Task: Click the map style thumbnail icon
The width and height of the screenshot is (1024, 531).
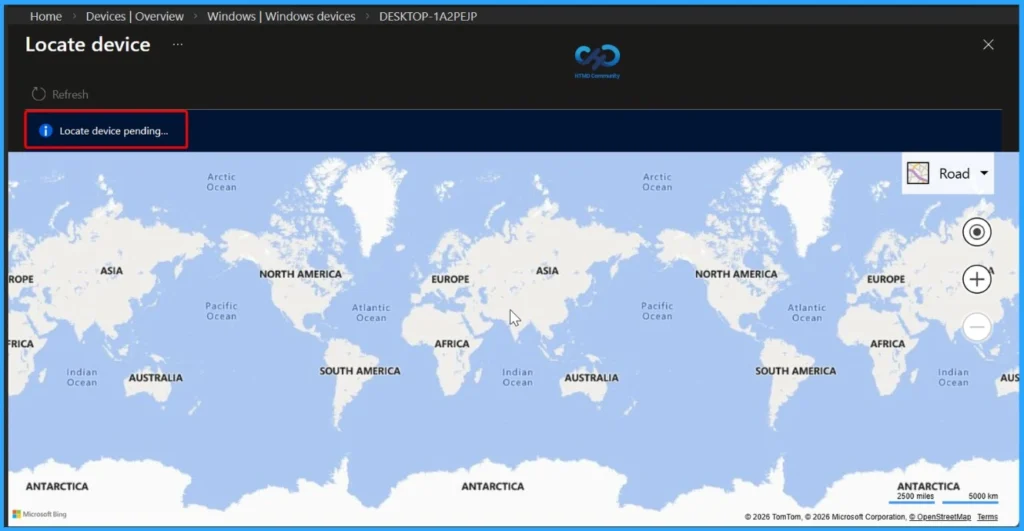Action: tap(918, 173)
